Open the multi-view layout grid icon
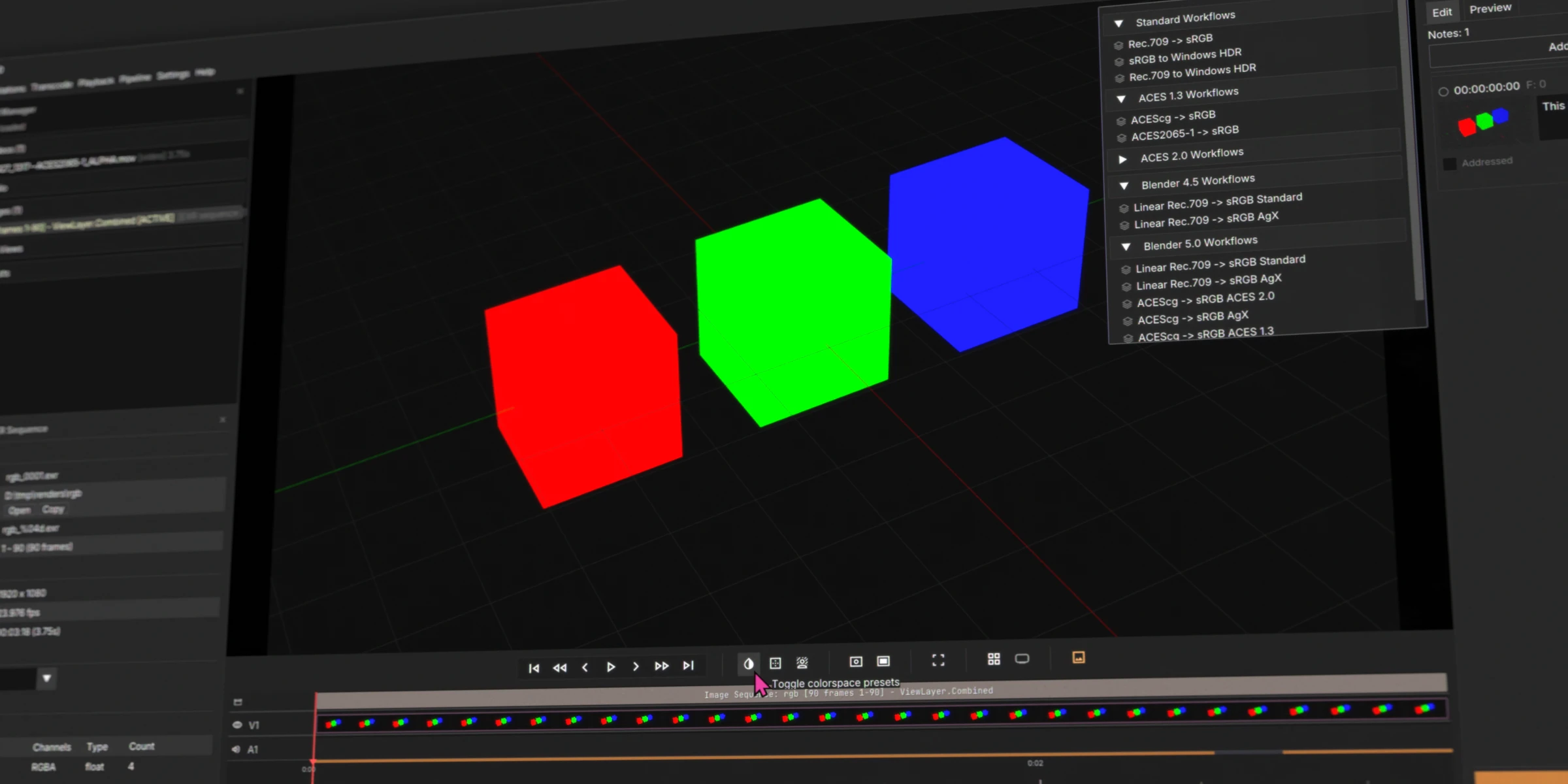The height and width of the screenshot is (784, 1568). click(x=994, y=659)
